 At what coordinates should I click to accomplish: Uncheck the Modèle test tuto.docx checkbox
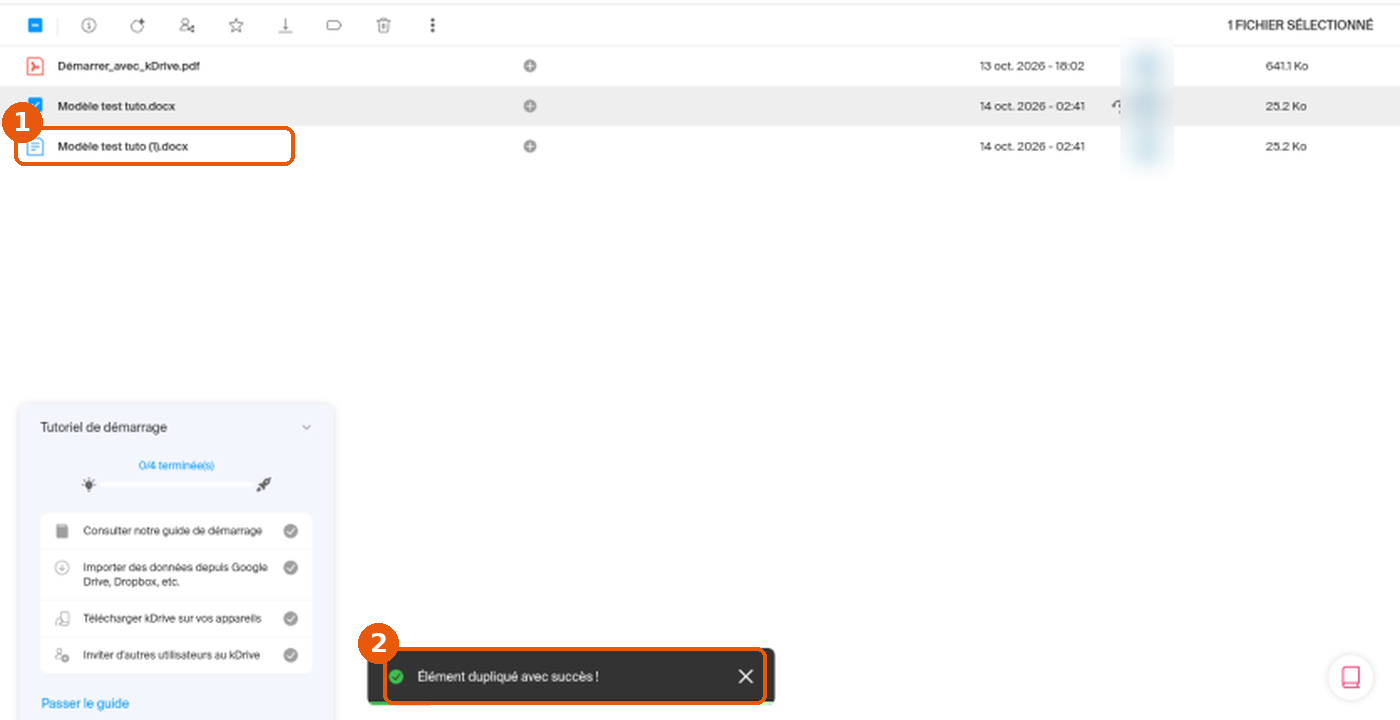tap(36, 104)
